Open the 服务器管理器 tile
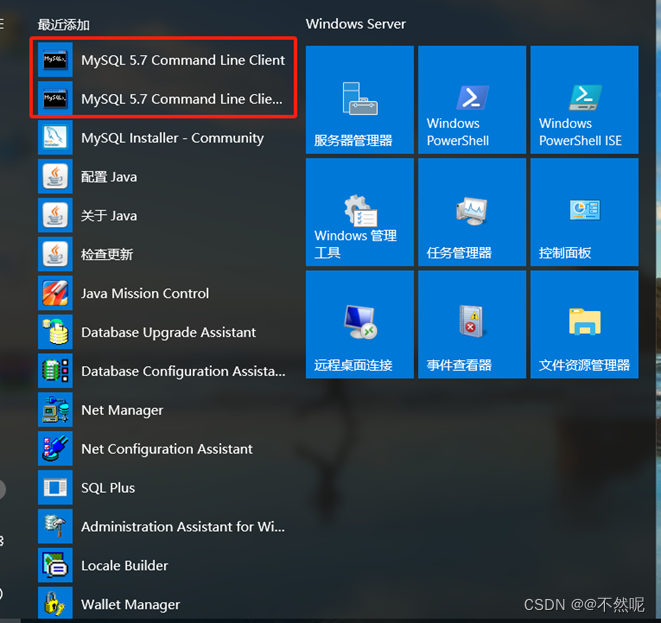The width and height of the screenshot is (661, 623). pos(360,100)
